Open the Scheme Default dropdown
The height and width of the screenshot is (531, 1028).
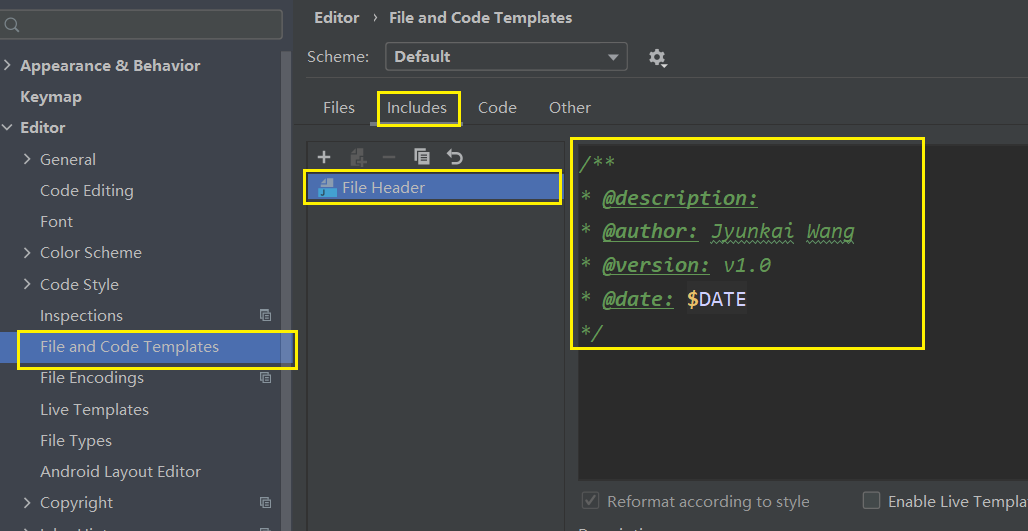(x=506, y=57)
